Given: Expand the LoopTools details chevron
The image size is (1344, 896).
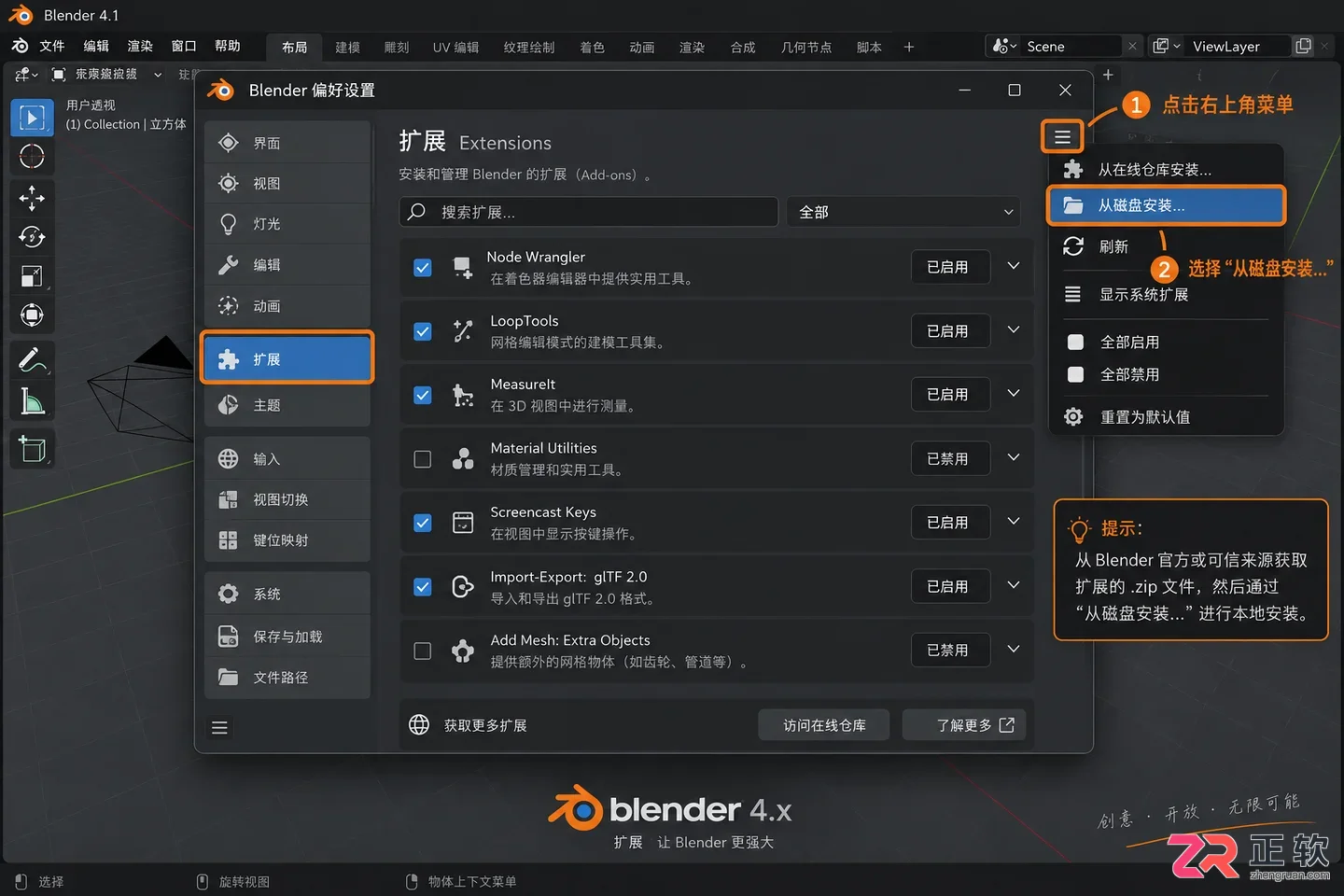Looking at the screenshot, I should point(1014,329).
